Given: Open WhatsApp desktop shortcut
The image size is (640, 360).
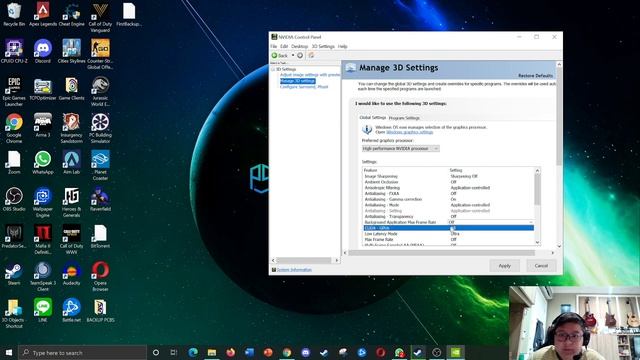Looking at the screenshot, I should coord(43,162).
